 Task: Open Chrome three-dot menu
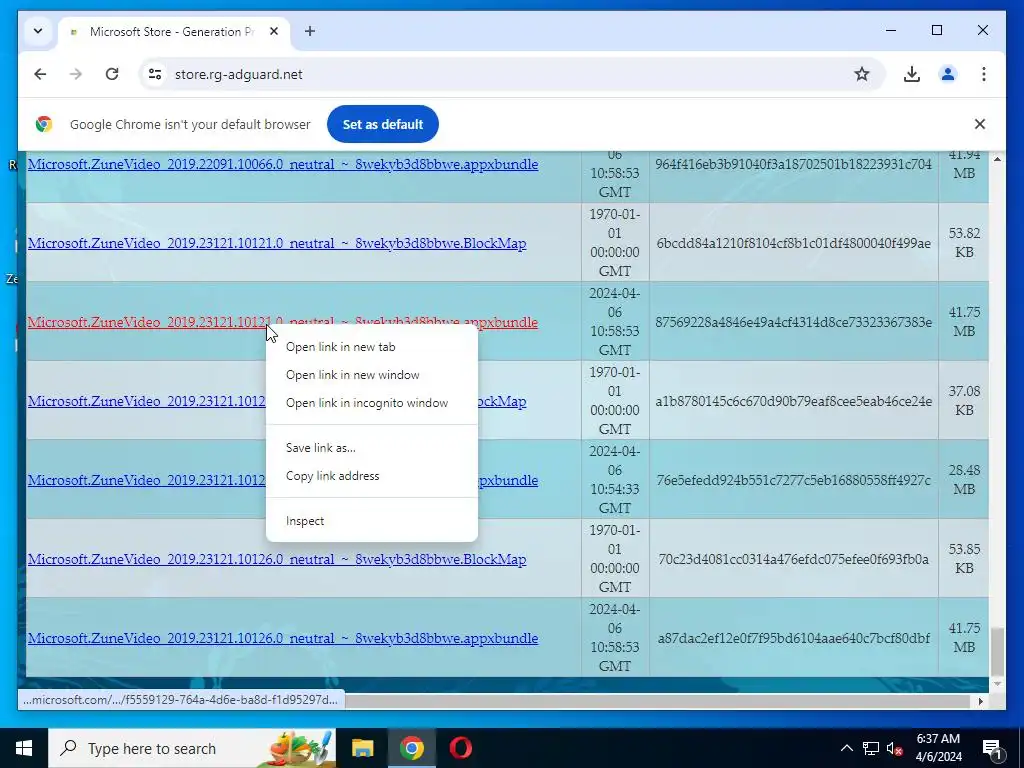pos(984,74)
